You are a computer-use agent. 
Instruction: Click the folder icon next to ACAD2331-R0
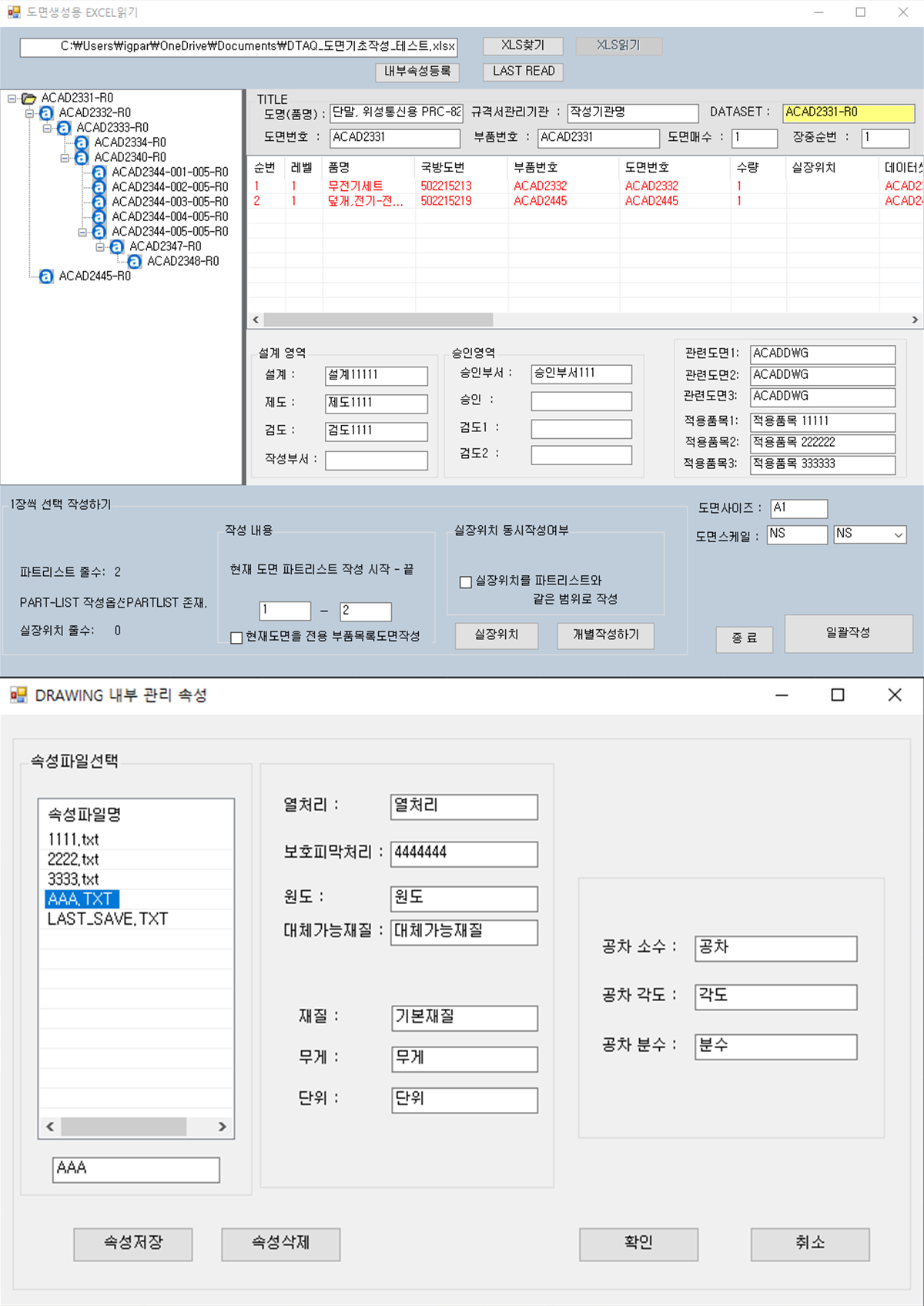coord(29,98)
